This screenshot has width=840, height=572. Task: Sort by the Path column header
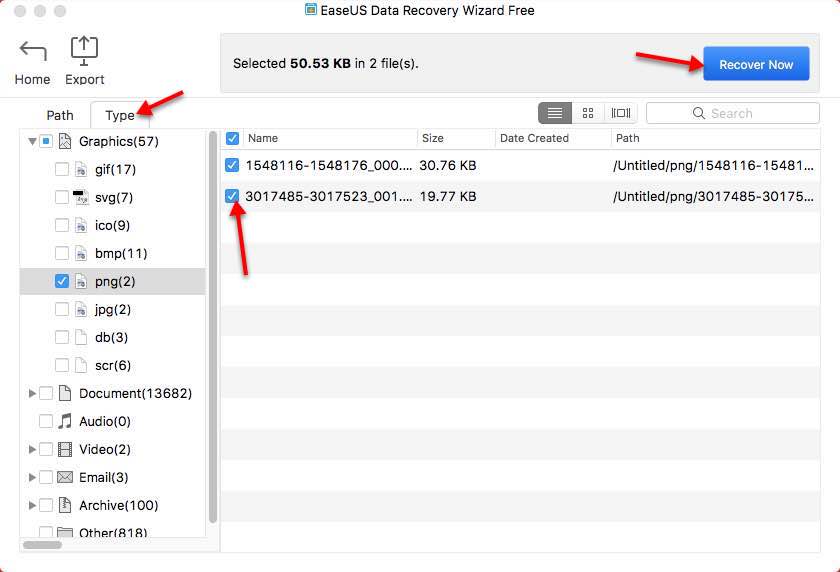pos(715,138)
